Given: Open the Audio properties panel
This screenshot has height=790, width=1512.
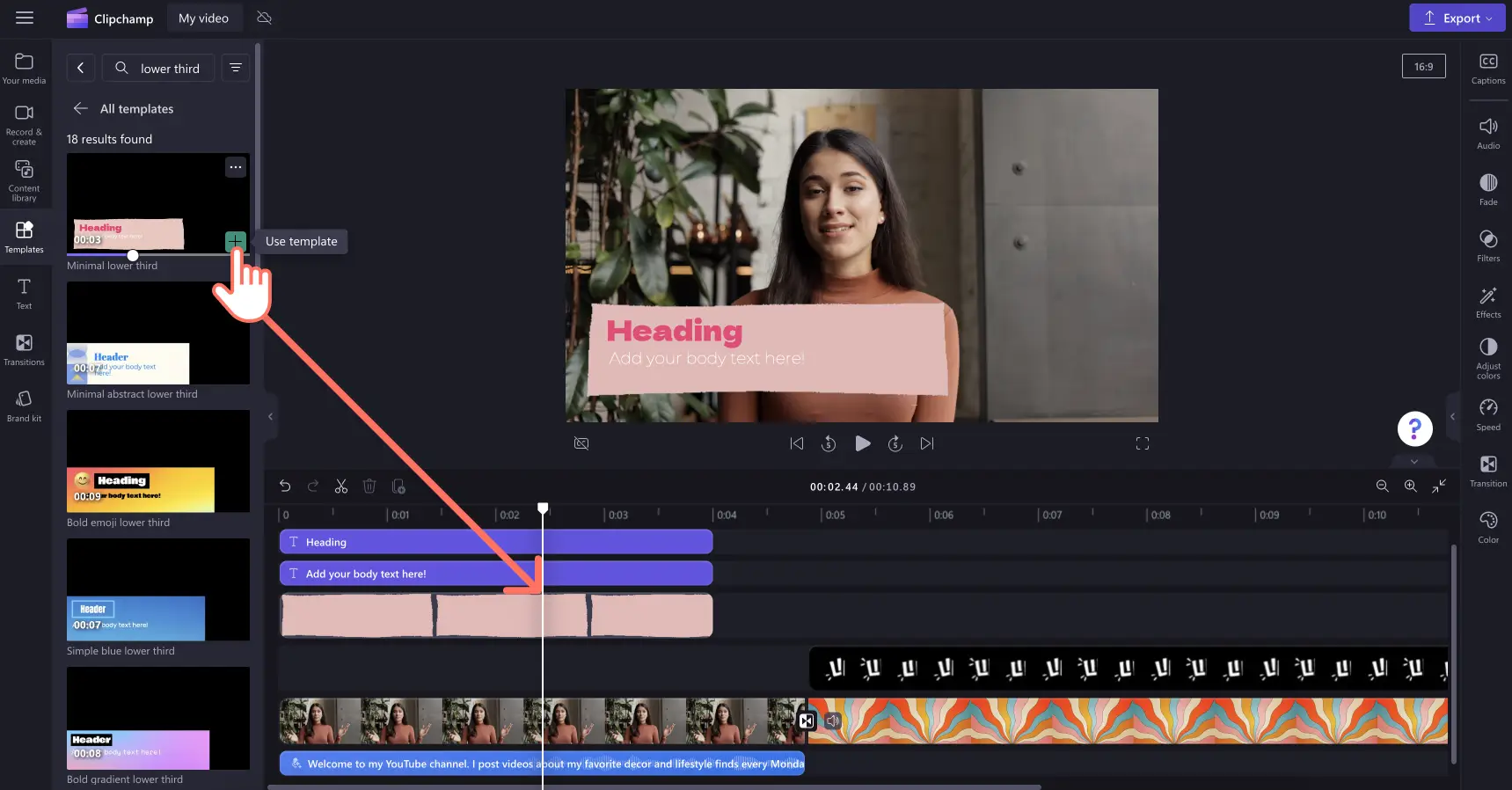Looking at the screenshot, I should pos(1488,133).
